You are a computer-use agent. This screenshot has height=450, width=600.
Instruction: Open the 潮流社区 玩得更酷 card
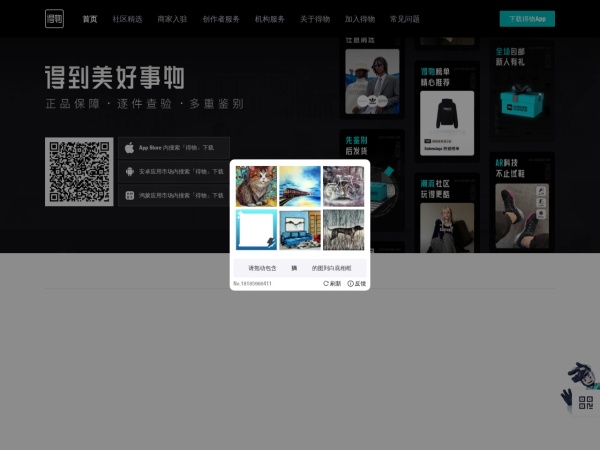[x=447, y=213]
